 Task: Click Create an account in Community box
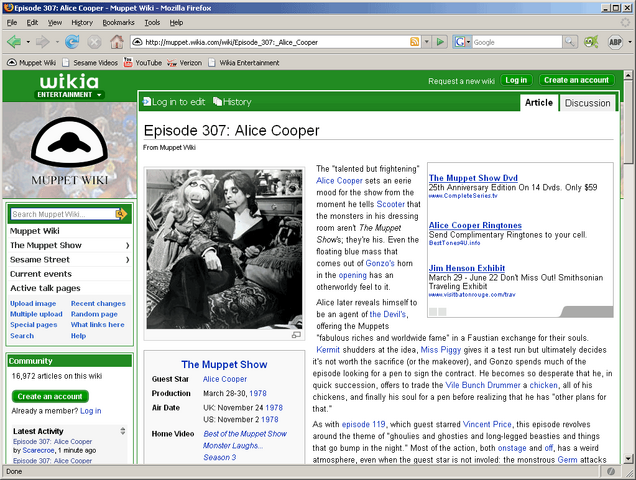click(50, 396)
